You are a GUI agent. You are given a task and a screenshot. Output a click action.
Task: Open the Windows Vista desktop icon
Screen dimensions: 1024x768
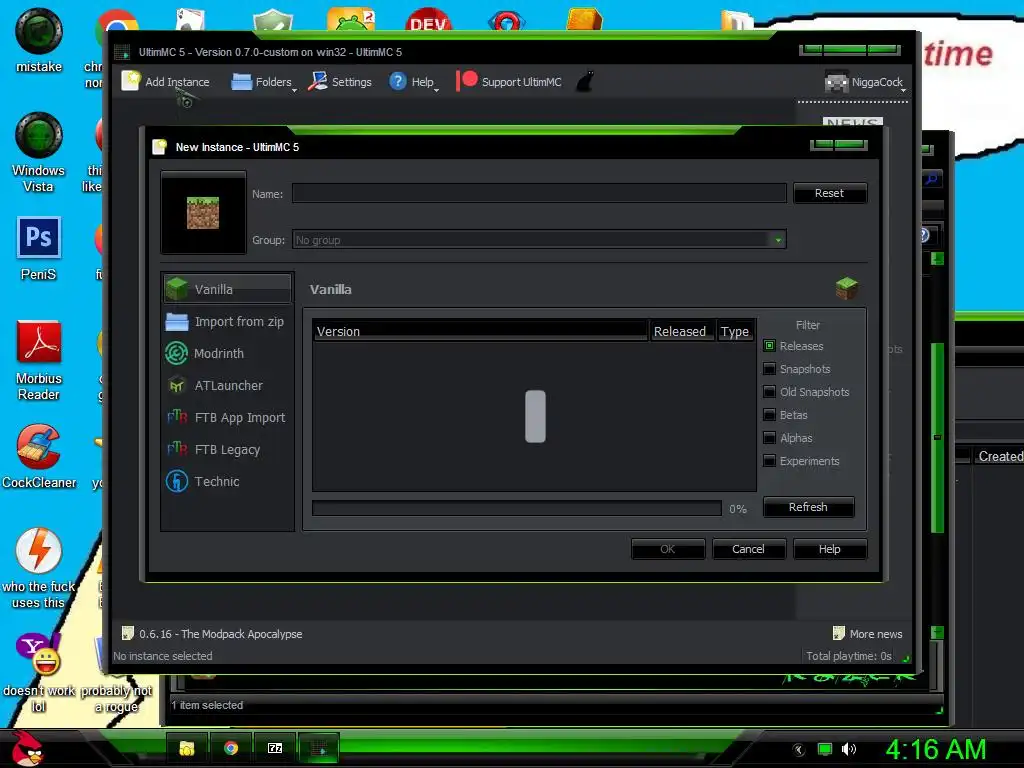coord(39,153)
